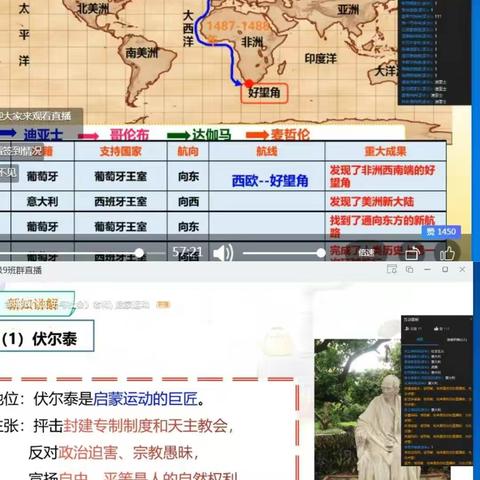Click the overlapping-windows icon in lower titlebar
The image size is (480, 480).
tap(410, 269)
